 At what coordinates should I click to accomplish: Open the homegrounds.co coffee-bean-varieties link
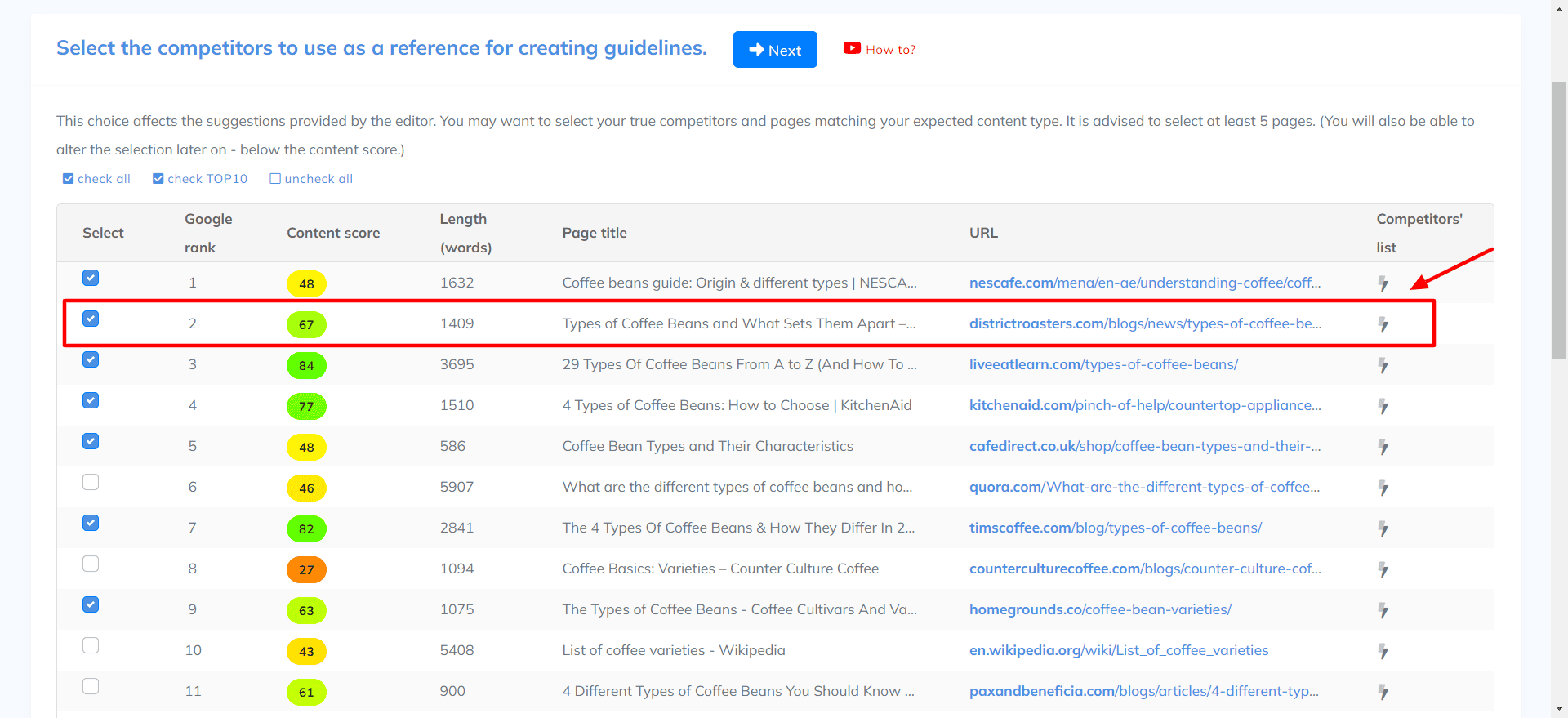[1099, 609]
